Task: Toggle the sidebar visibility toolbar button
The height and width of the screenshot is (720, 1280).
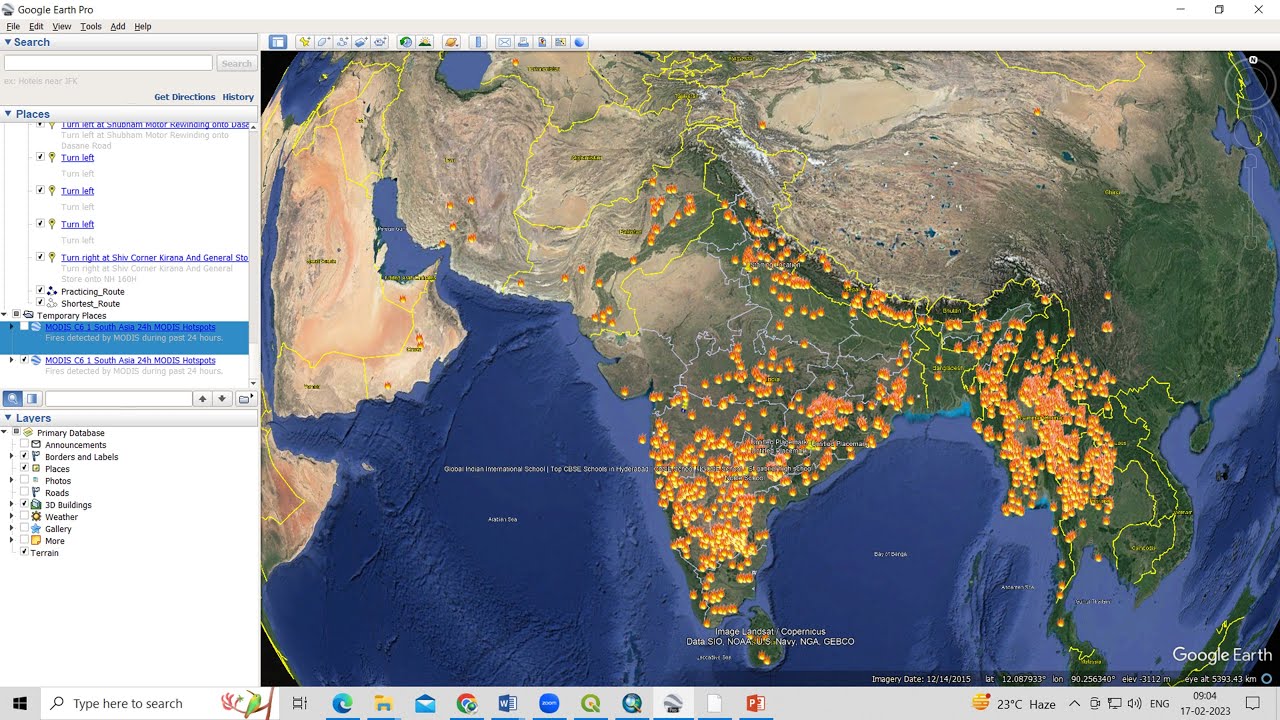Action: click(x=278, y=42)
